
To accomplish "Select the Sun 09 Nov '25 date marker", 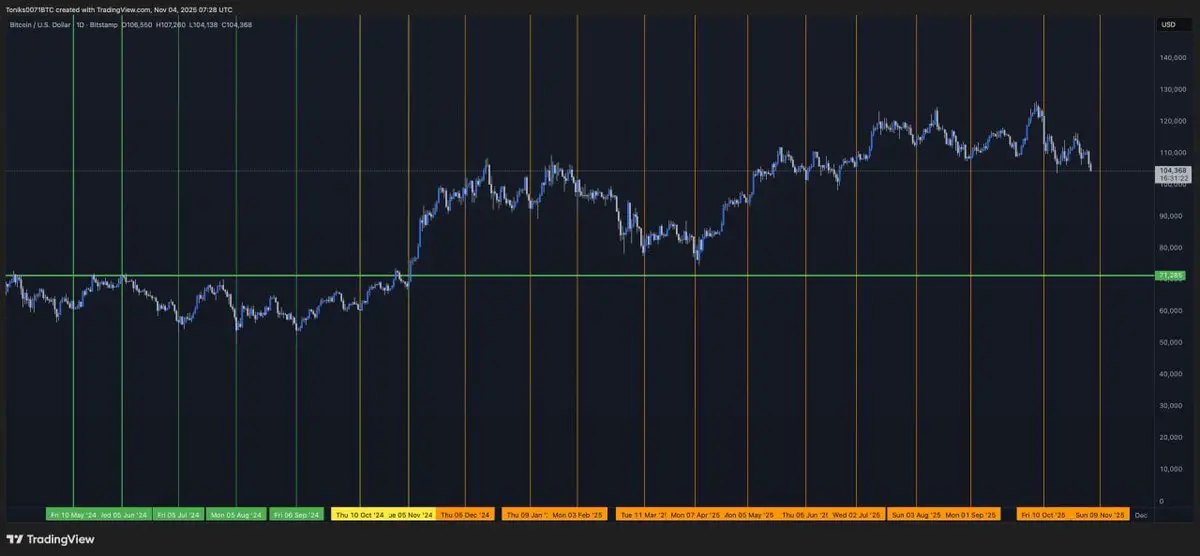I will [1100, 514].
